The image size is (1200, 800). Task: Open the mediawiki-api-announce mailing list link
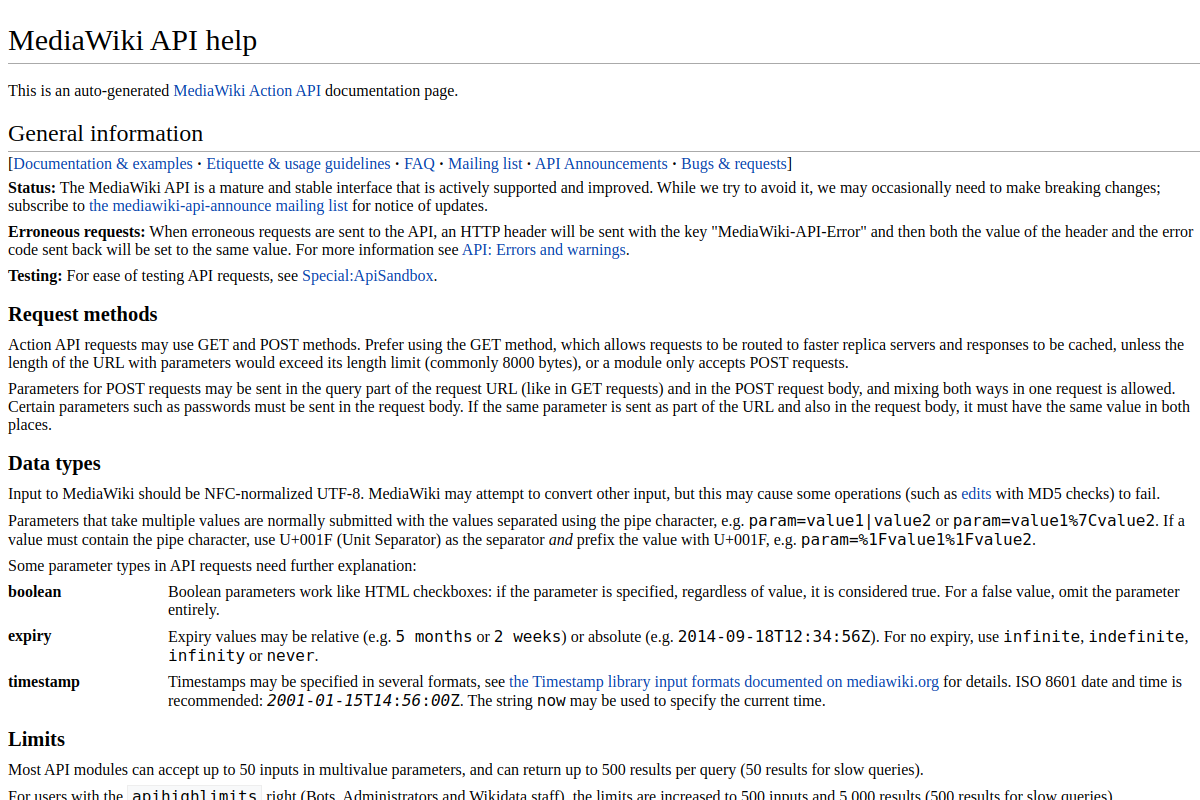point(218,205)
